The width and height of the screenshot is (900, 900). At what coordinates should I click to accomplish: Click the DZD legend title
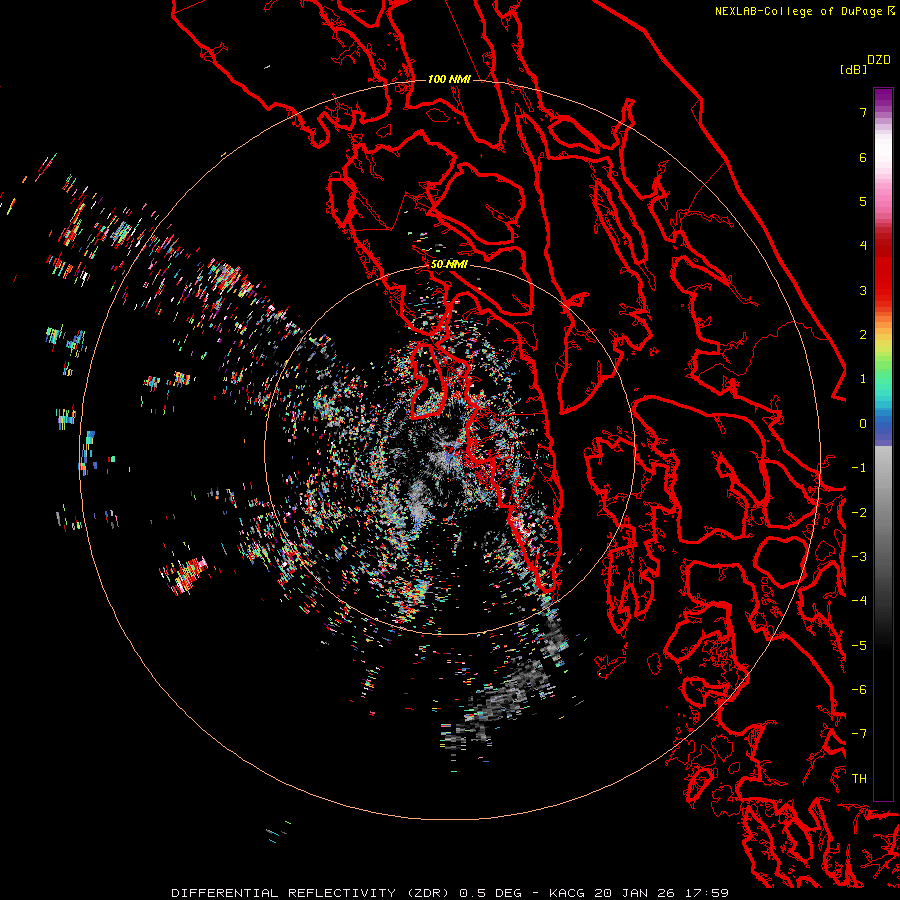tap(879, 60)
